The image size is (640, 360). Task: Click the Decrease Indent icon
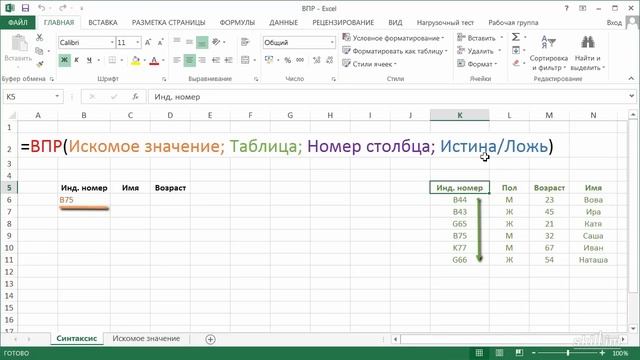click(x=216, y=60)
